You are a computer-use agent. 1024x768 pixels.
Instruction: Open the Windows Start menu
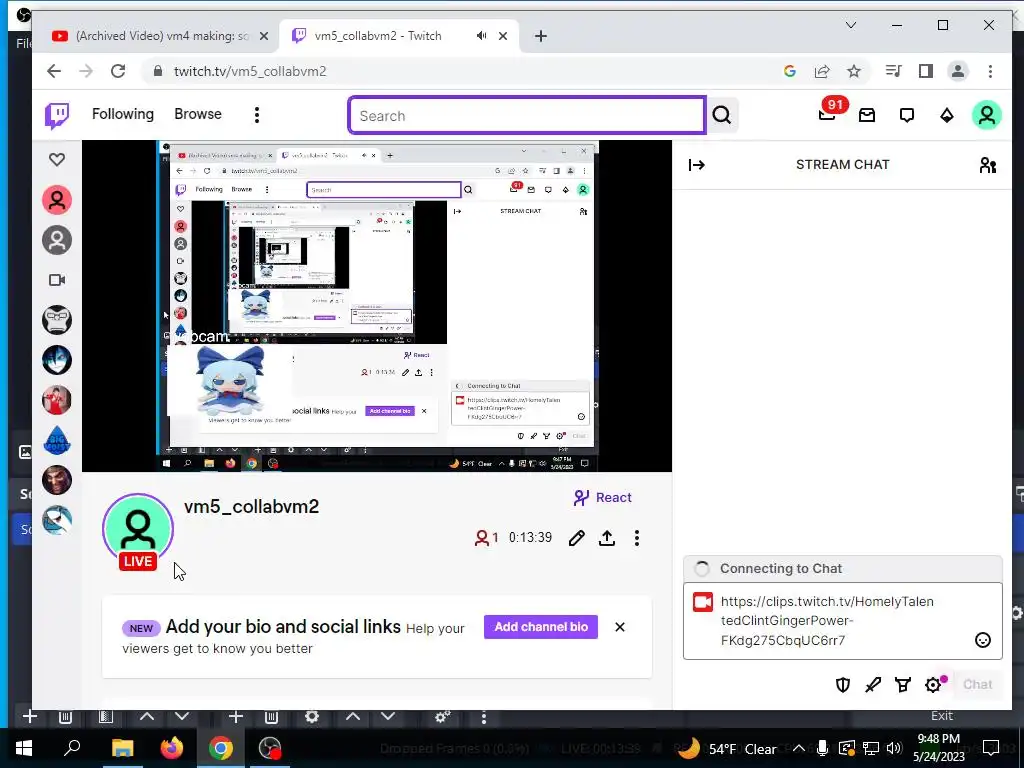tap(24, 748)
